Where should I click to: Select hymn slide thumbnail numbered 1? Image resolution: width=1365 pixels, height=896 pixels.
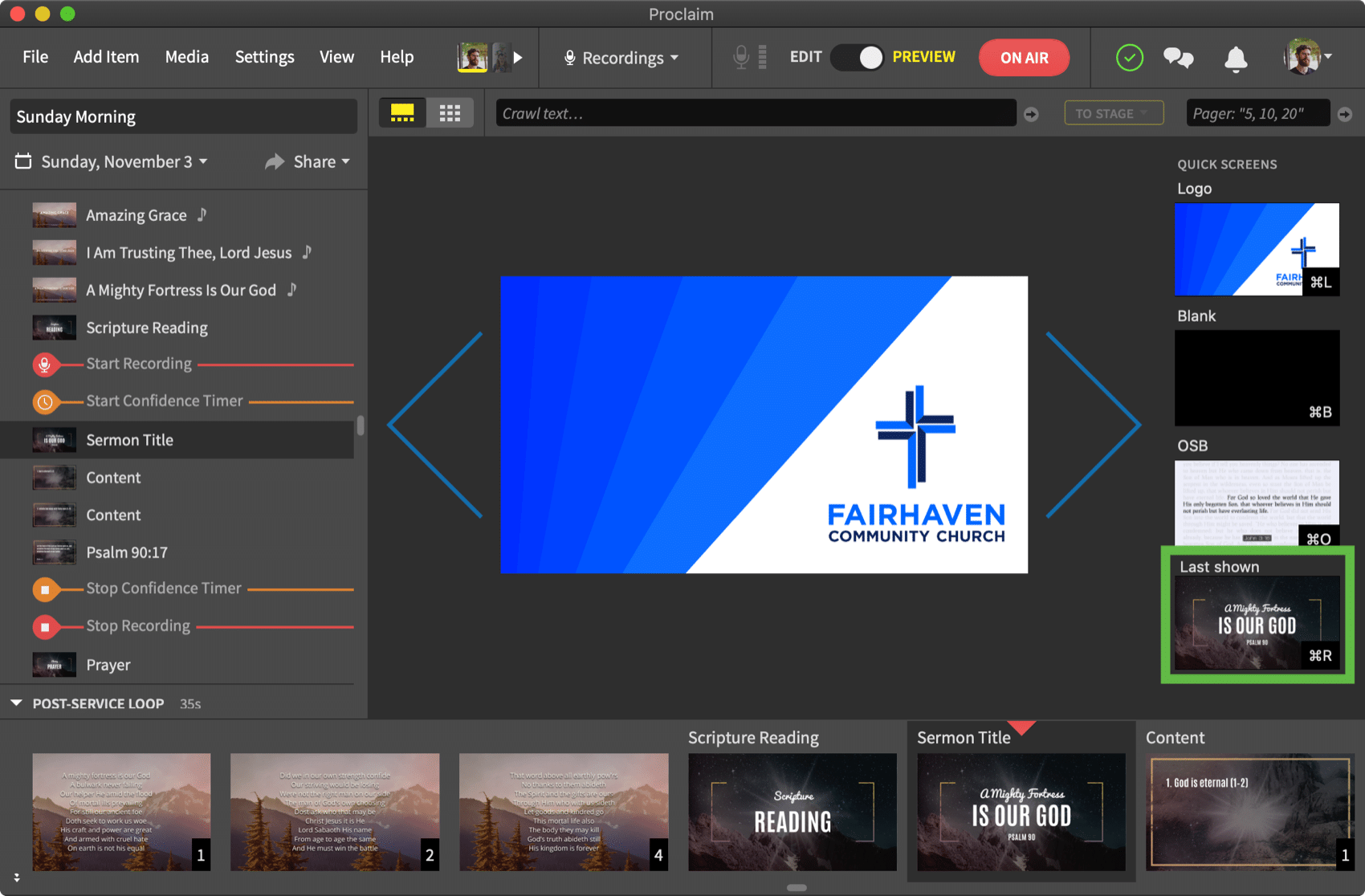(121, 812)
